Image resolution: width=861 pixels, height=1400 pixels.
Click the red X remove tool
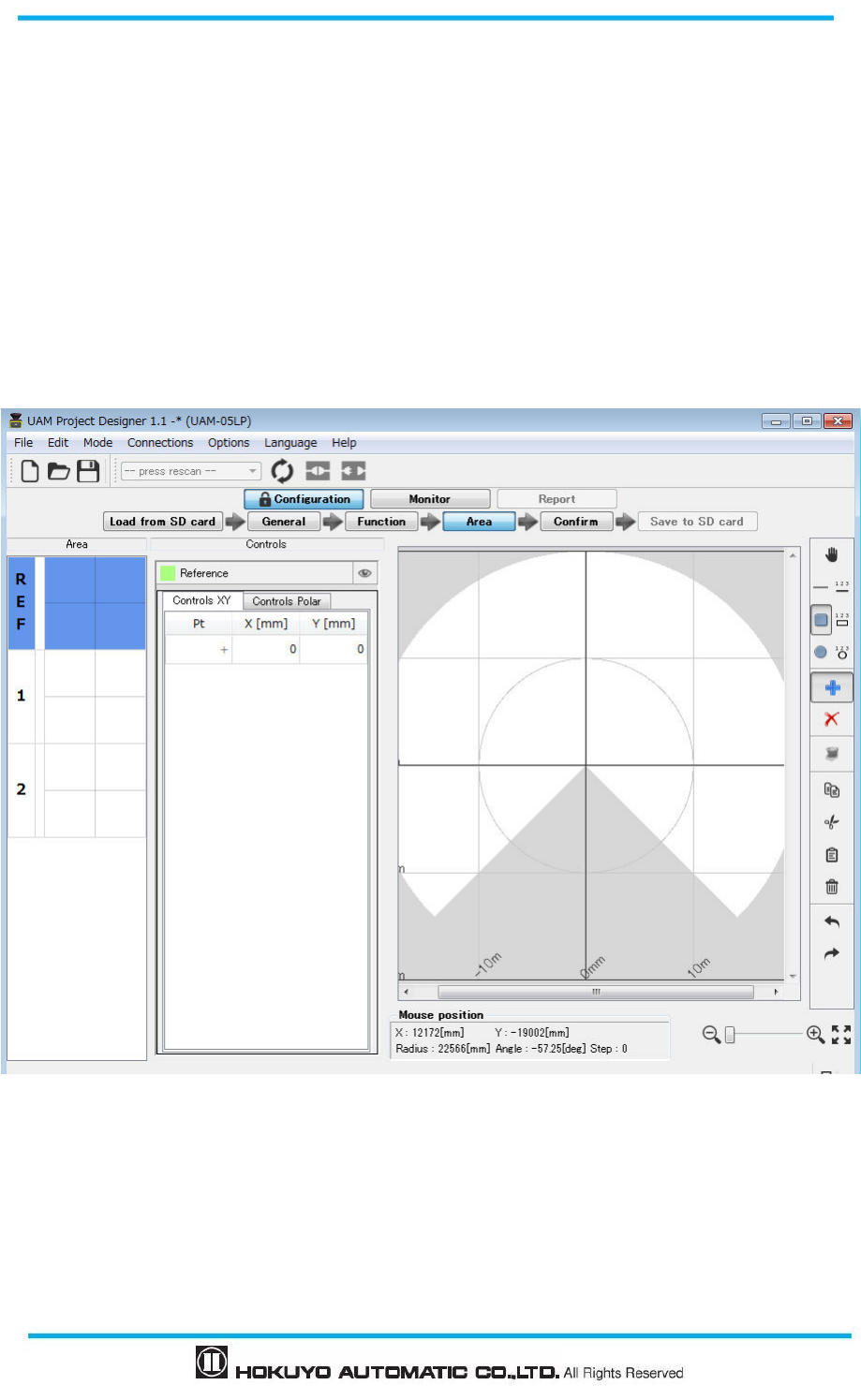click(831, 719)
